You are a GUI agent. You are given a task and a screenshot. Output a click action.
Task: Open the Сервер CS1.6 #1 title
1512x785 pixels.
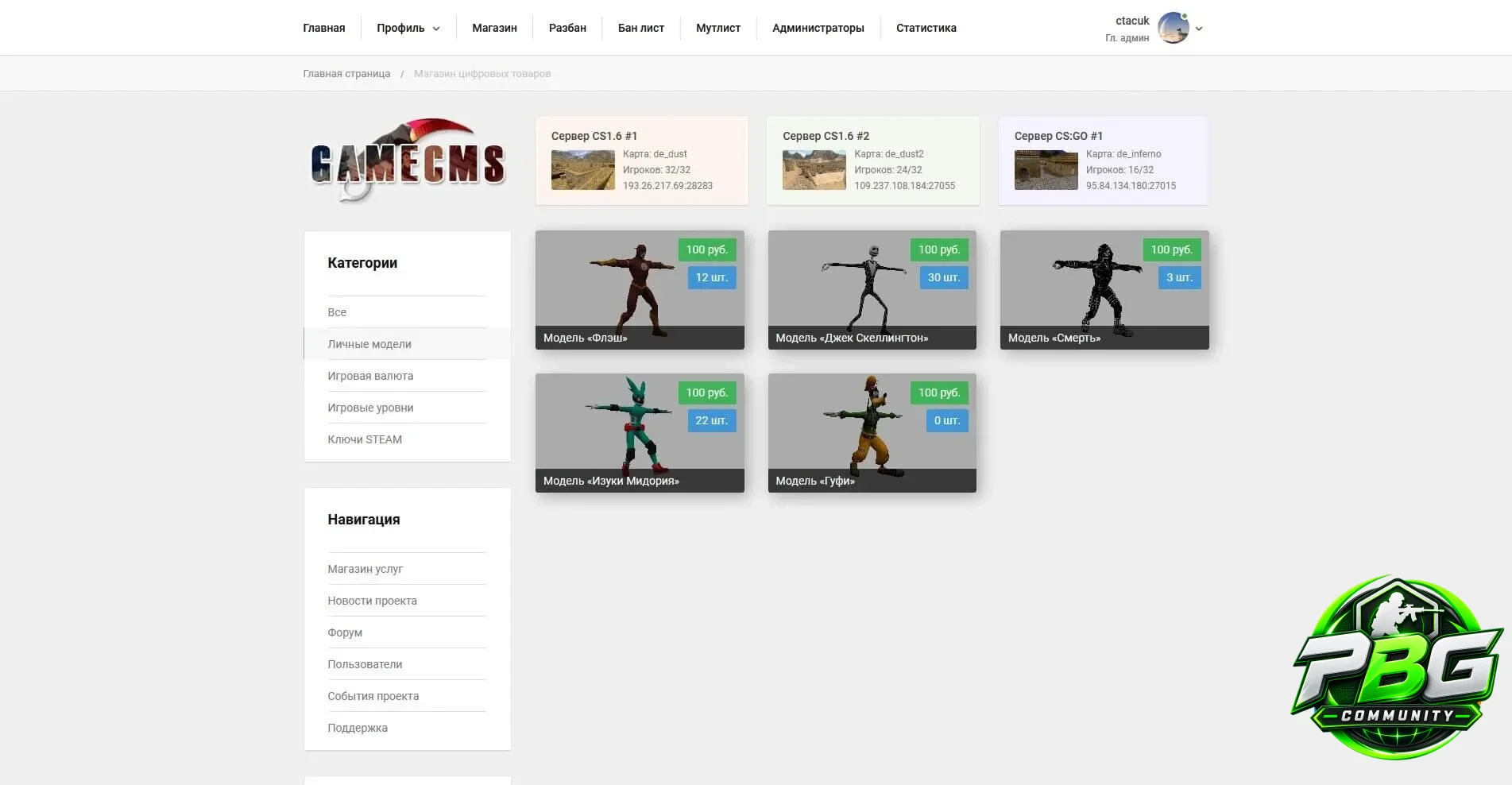tap(594, 136)
